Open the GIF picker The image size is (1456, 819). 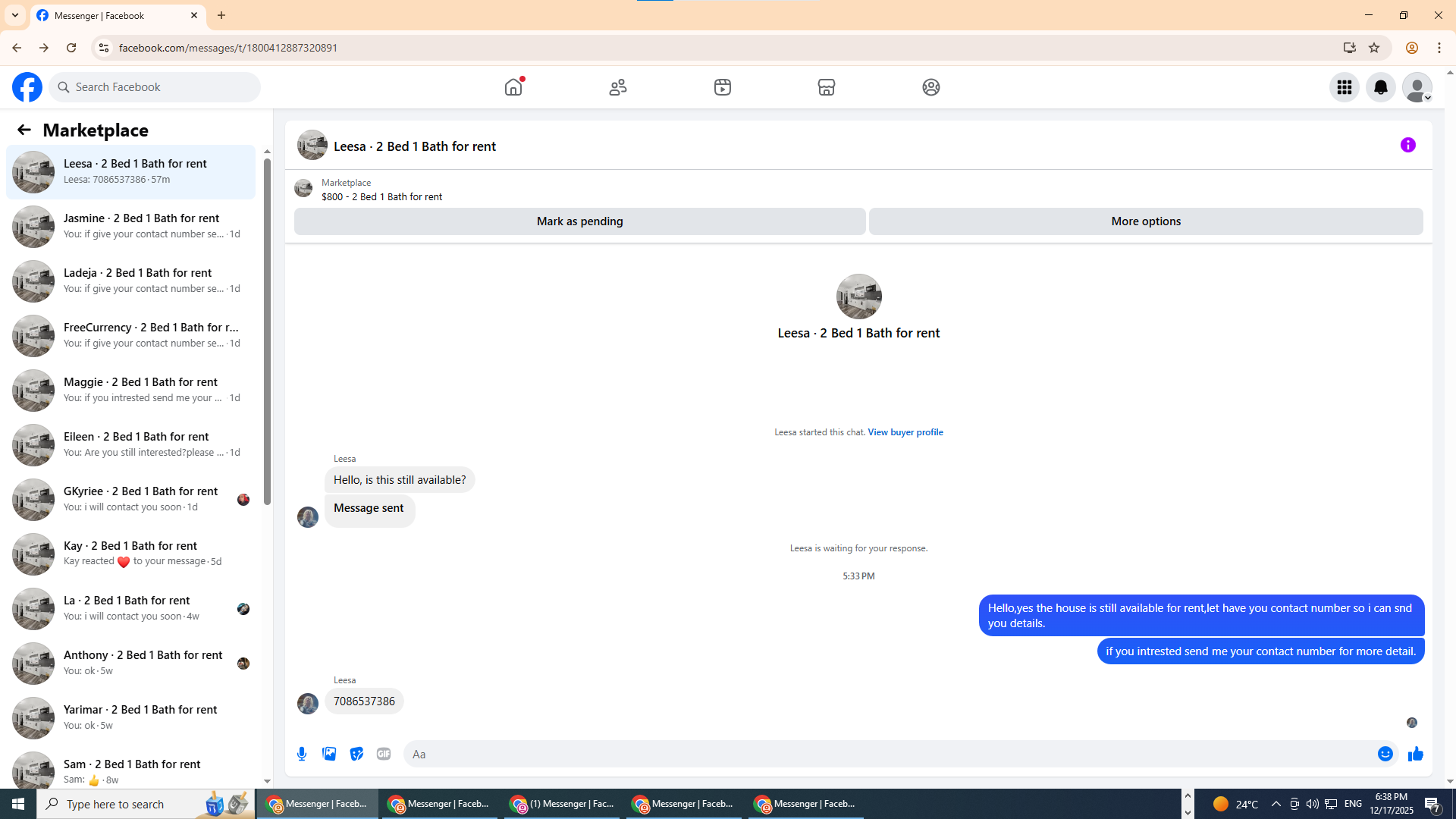click(384, 754)
